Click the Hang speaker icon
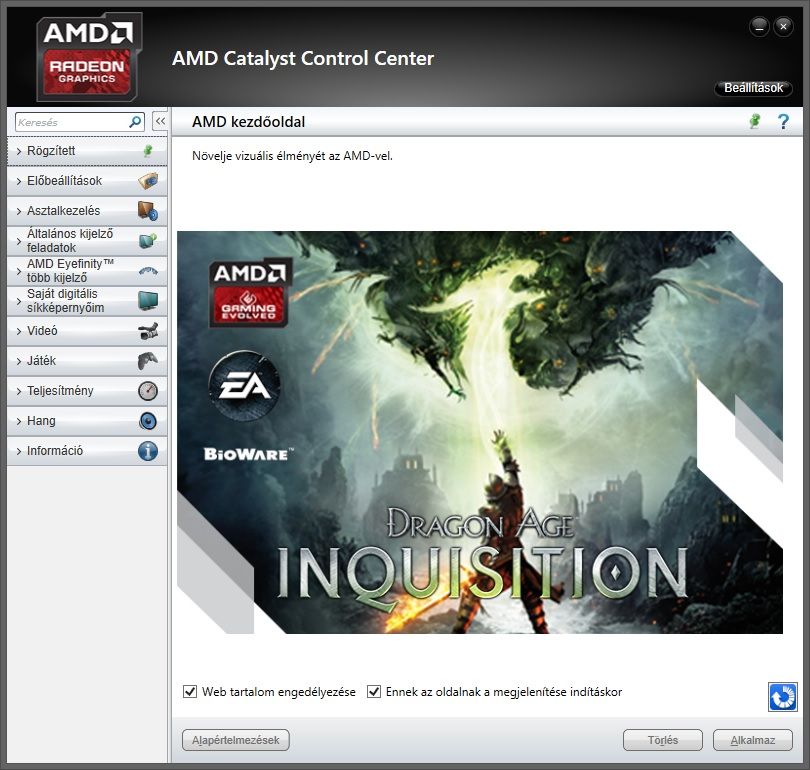The width and height of the screenshot is (810, 770). pyautogui.click(x=148, y=421)
